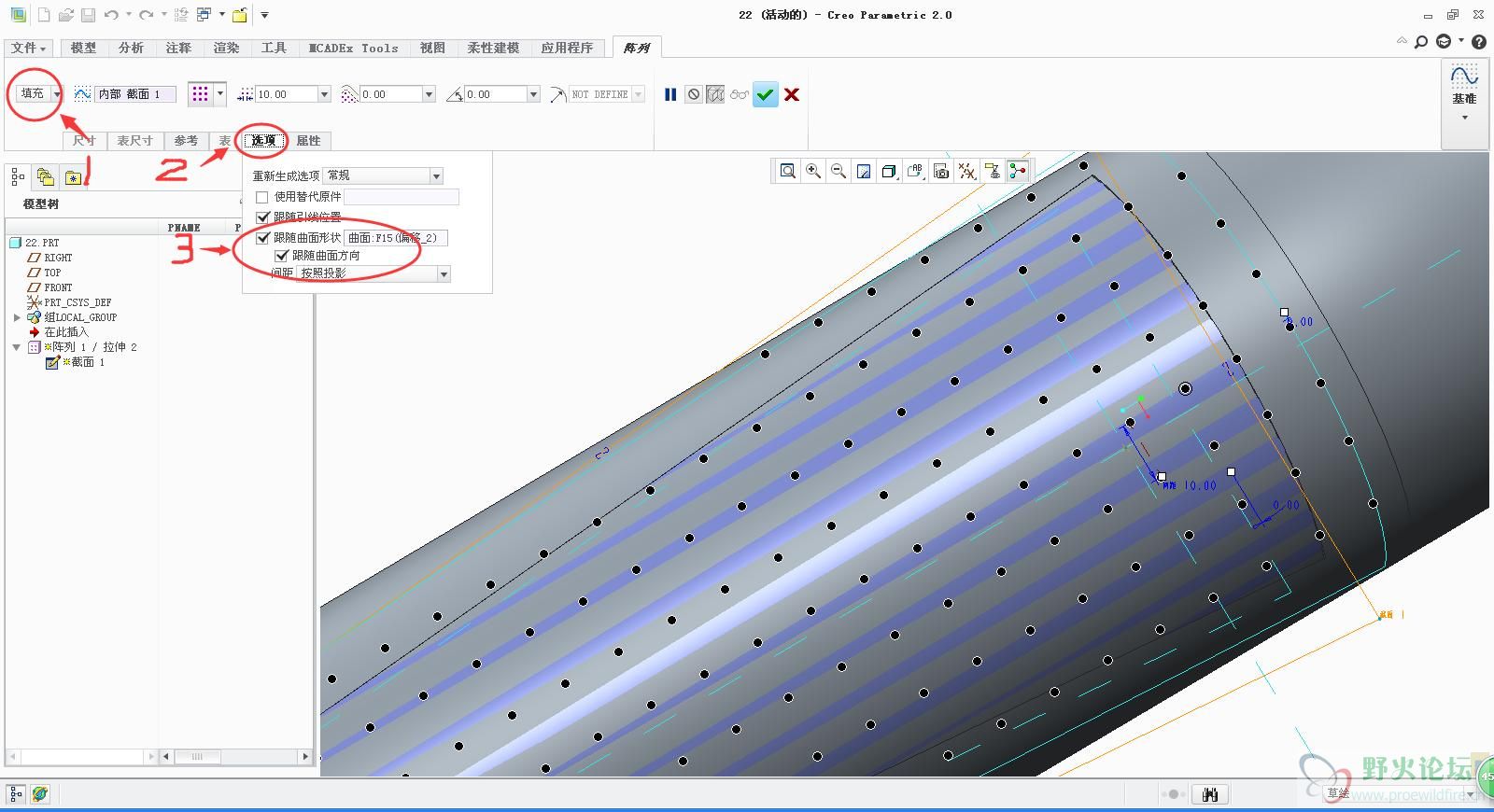Click the Redo arrow icon
1494x812 pixels.
[147, 15]
